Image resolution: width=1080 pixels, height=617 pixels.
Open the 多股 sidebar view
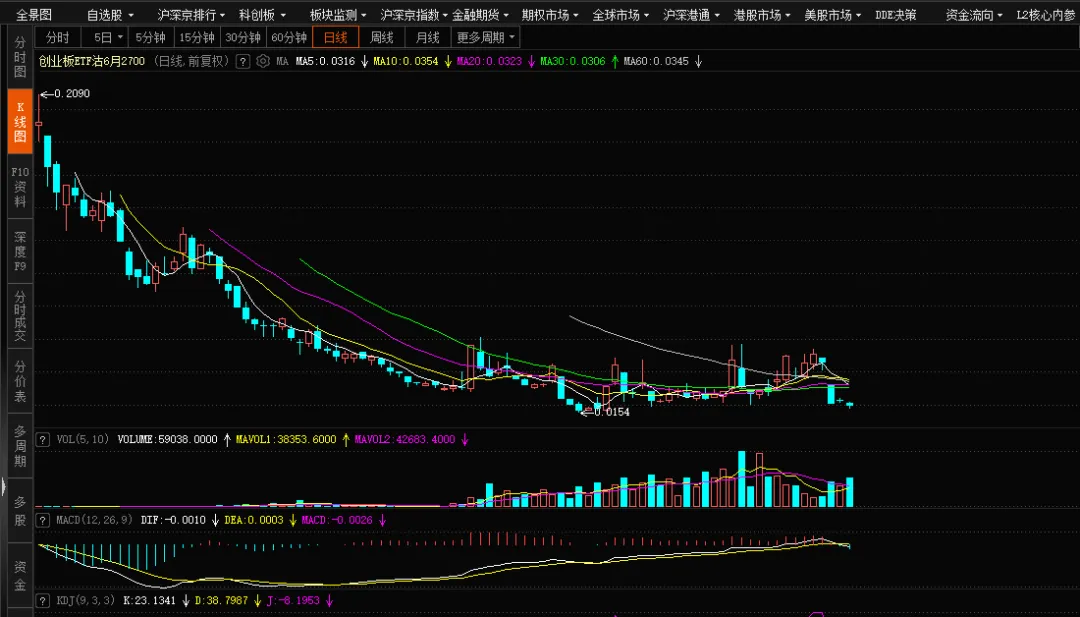pos(20,510)
